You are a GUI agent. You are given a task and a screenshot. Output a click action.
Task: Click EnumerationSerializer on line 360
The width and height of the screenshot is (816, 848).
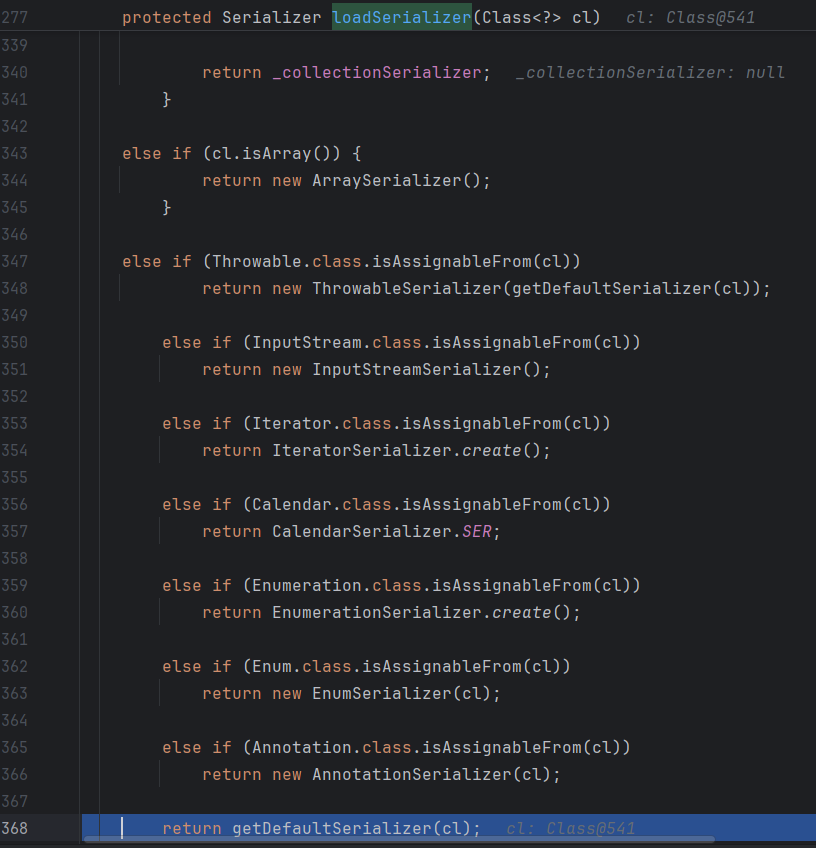click(x=376, y=612)
